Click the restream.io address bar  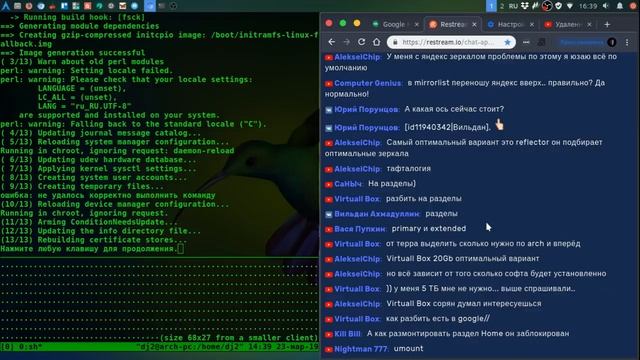[451, 42]
